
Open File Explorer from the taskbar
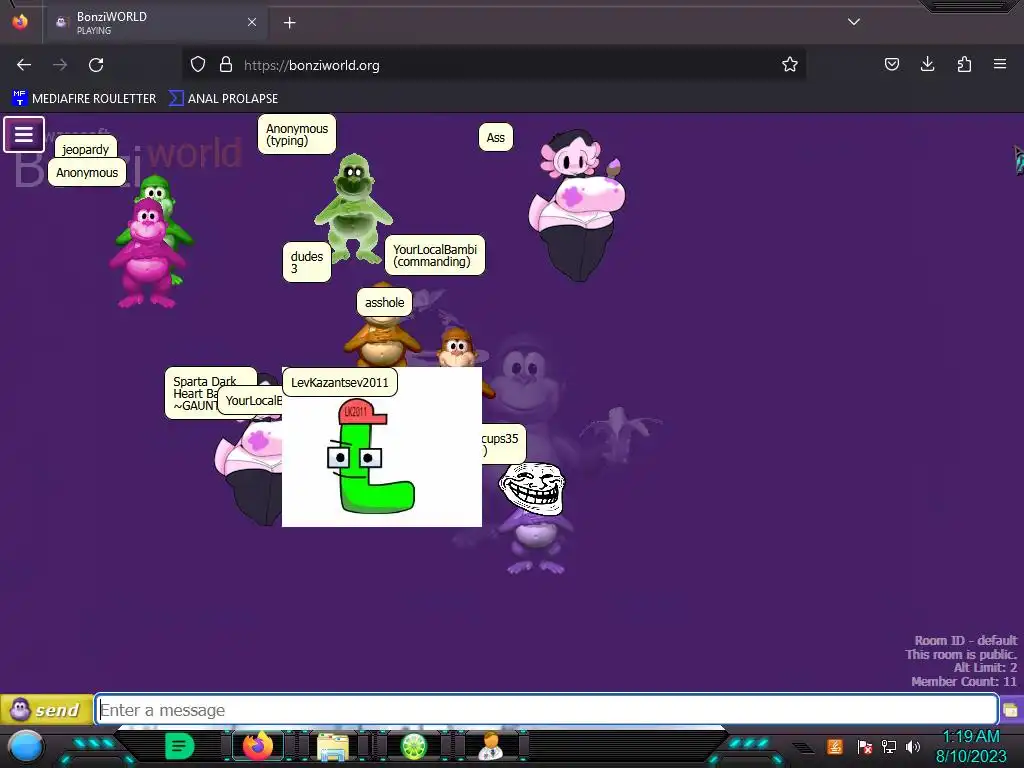[x=332, y=746]
